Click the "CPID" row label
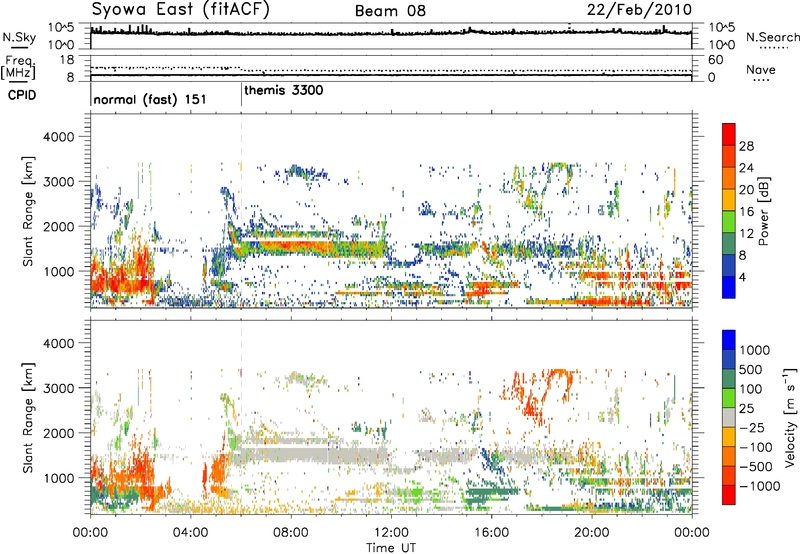This screenshot has height=554, width=800. coord(22,95)
